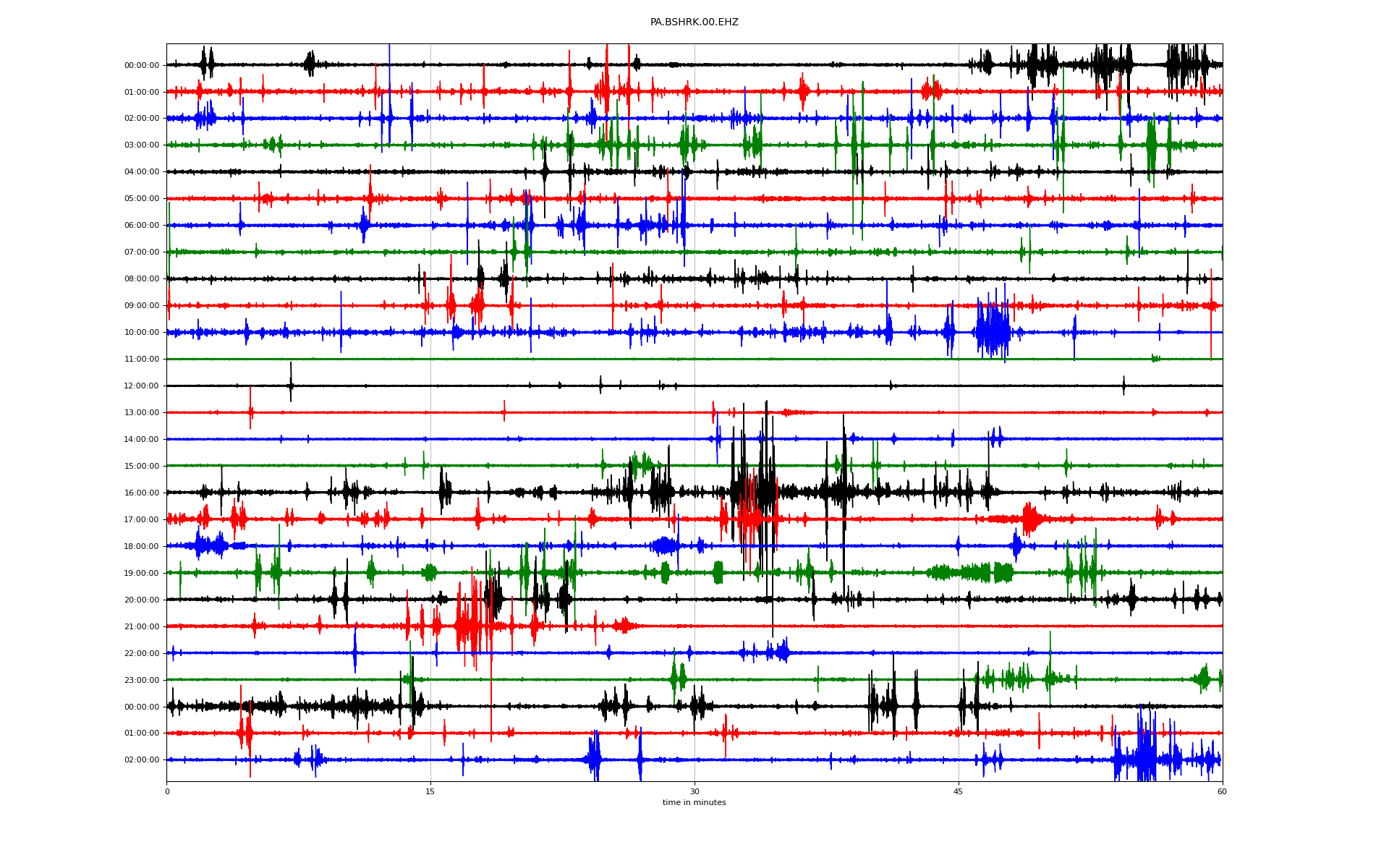Click the PA.BSHRK.00.EHZ plot title
This screenshot has width=1389, height=868.
(694, 22)
